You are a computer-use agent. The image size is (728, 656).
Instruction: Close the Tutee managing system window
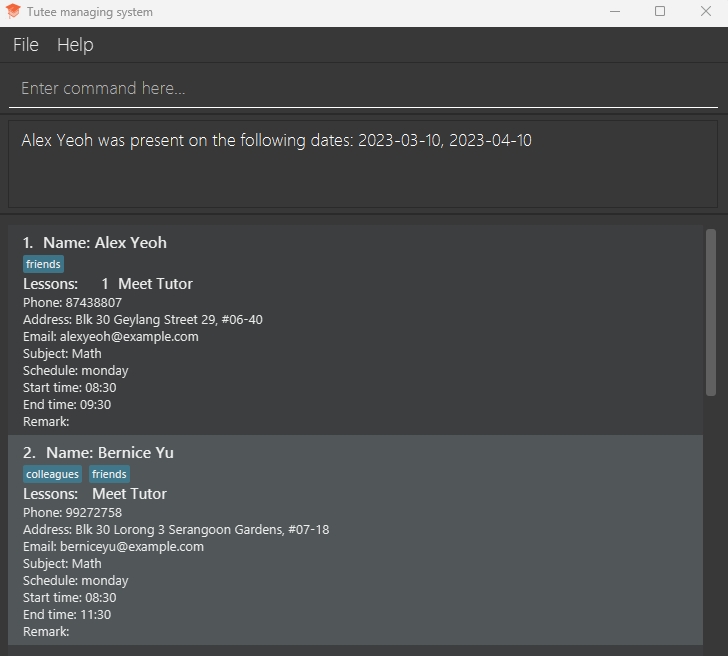pos(706,12)
